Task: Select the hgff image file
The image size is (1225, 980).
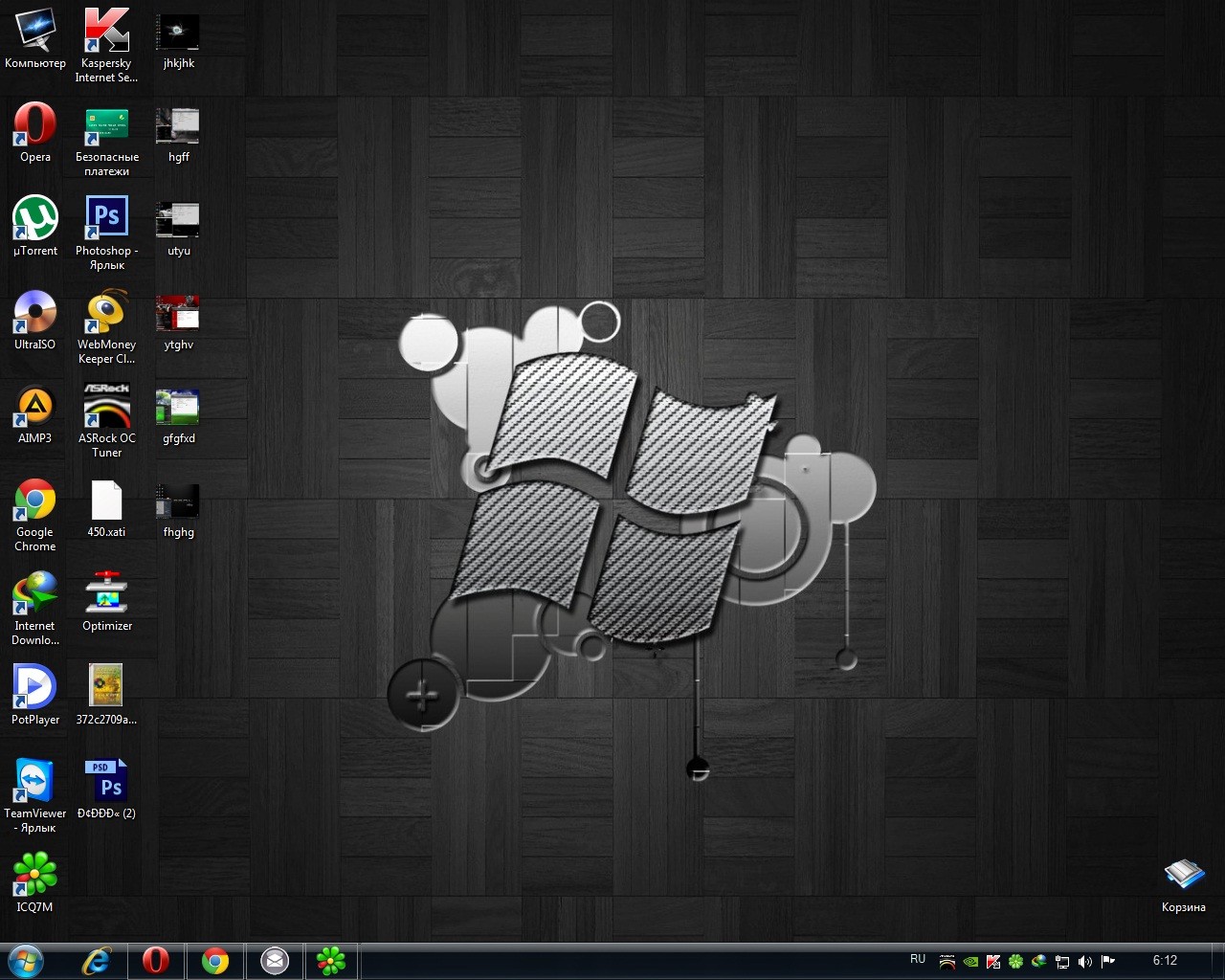Action: click(x=178, y=134)
